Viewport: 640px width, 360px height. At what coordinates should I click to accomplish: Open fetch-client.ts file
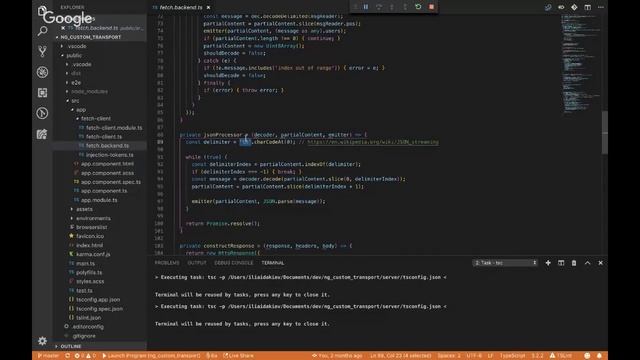pos(104,137)
